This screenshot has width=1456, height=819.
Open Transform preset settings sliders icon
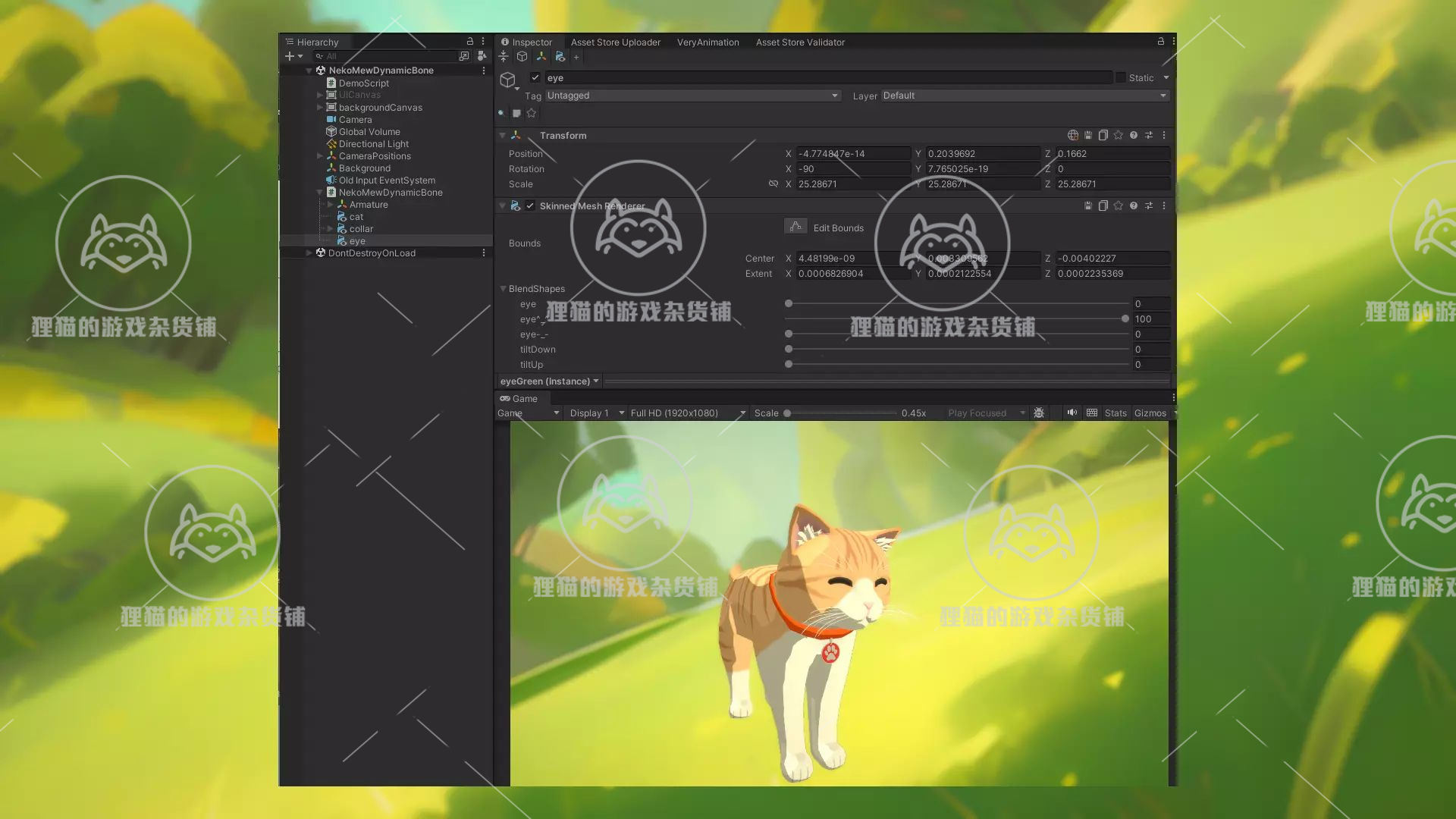pos(1149,135)
